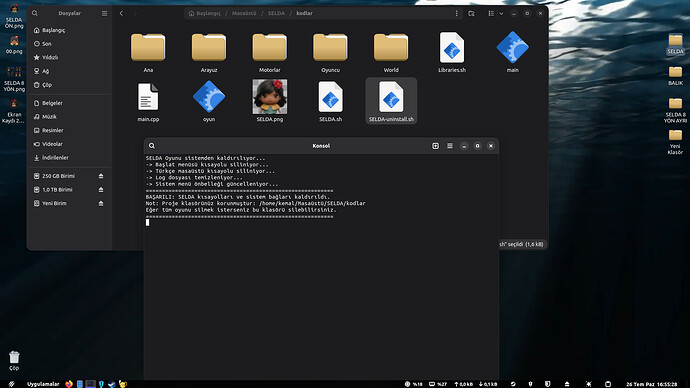
Task: Click the Konsol search icon
Action: tap(152, 146)
